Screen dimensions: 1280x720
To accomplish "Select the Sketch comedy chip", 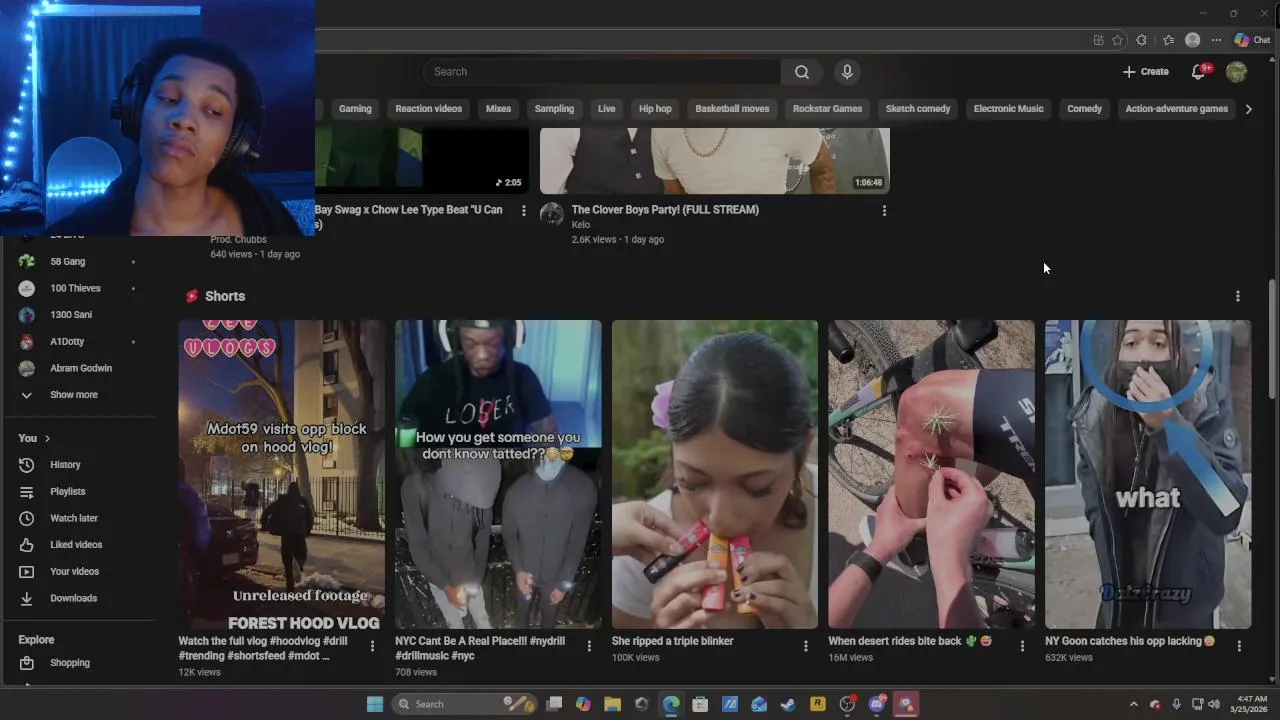I will [x=918, y=109].
